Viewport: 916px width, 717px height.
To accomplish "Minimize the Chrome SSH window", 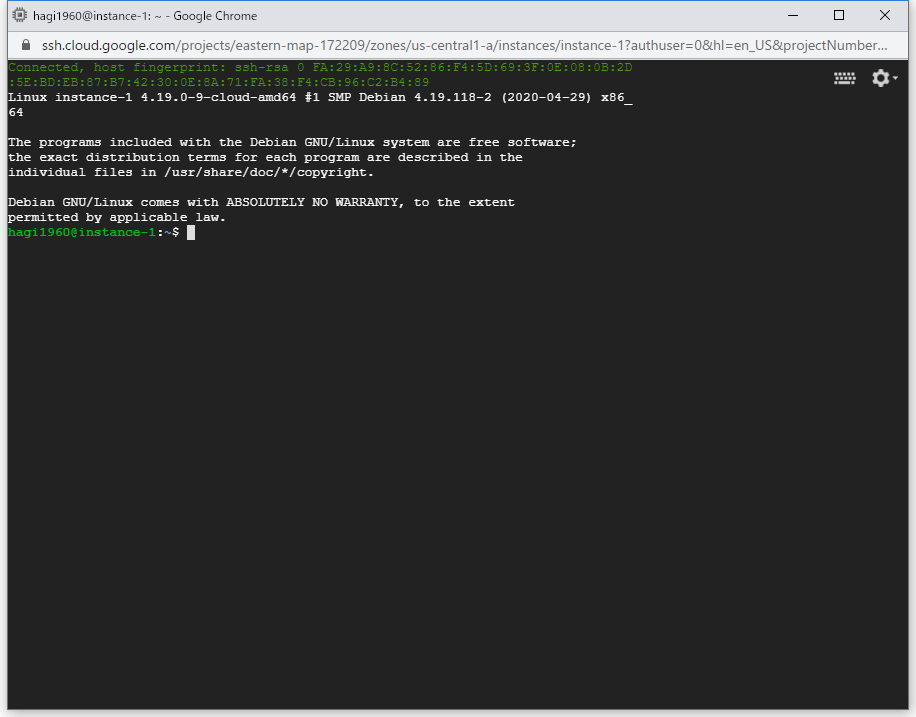I will [793, 16].
